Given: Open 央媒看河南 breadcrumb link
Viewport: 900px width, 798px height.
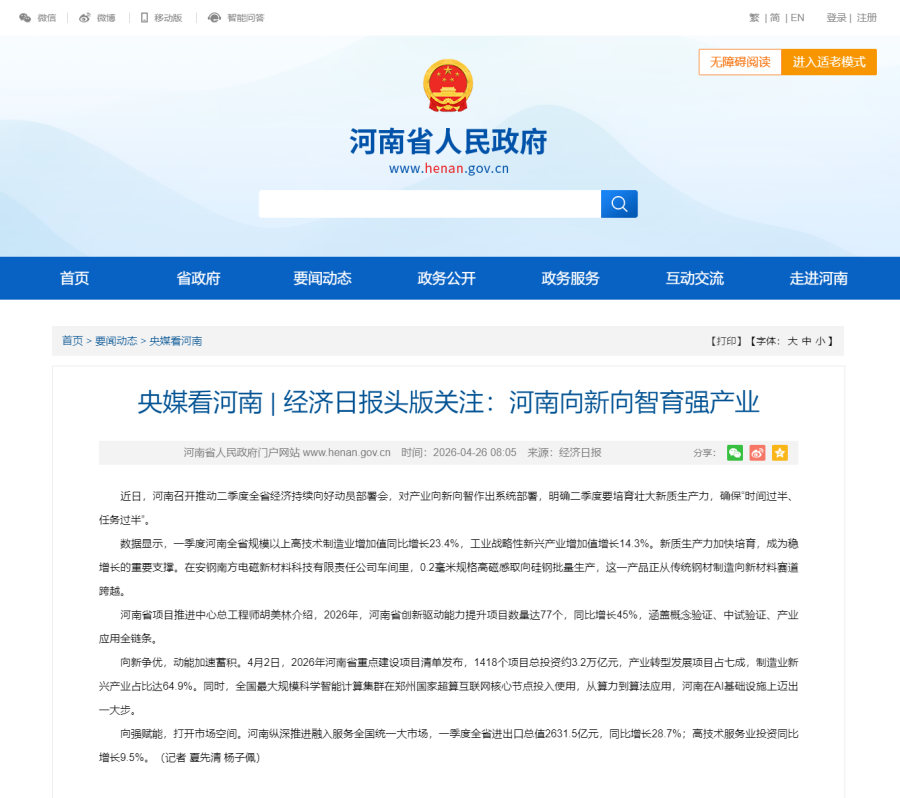Looking at the screenshot, I should point(176,341).
